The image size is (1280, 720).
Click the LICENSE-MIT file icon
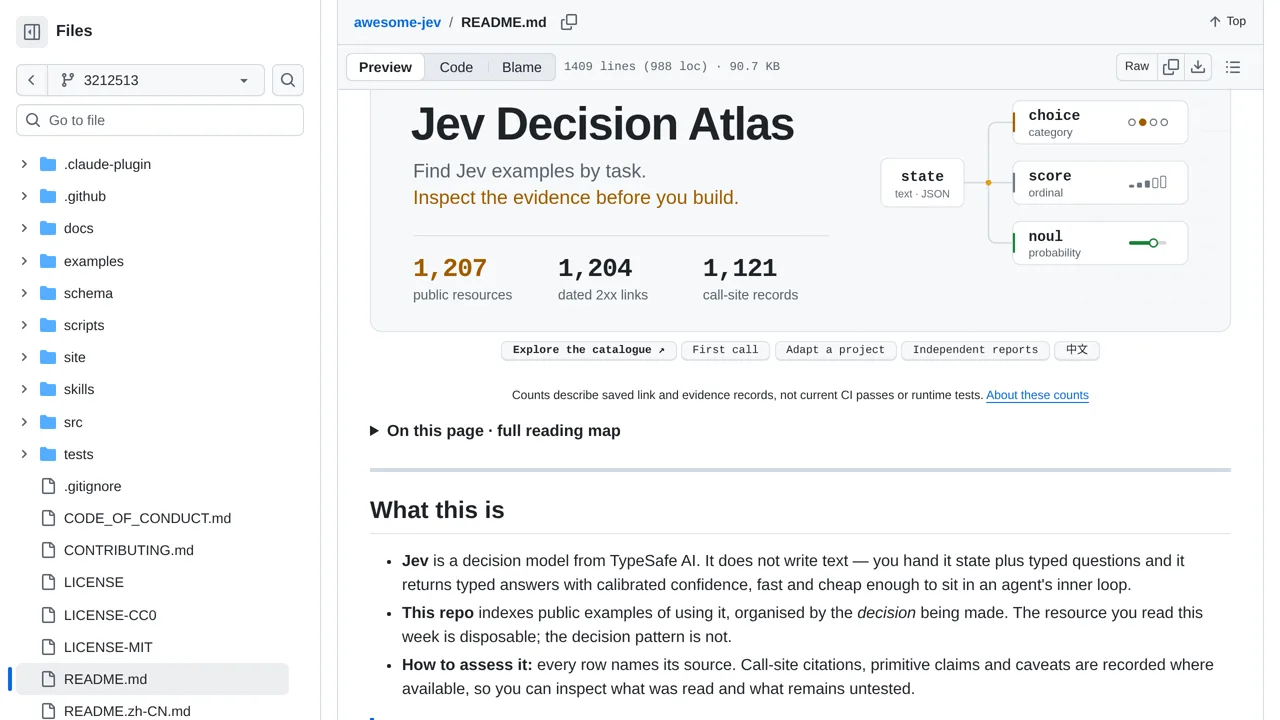[48, 647]
